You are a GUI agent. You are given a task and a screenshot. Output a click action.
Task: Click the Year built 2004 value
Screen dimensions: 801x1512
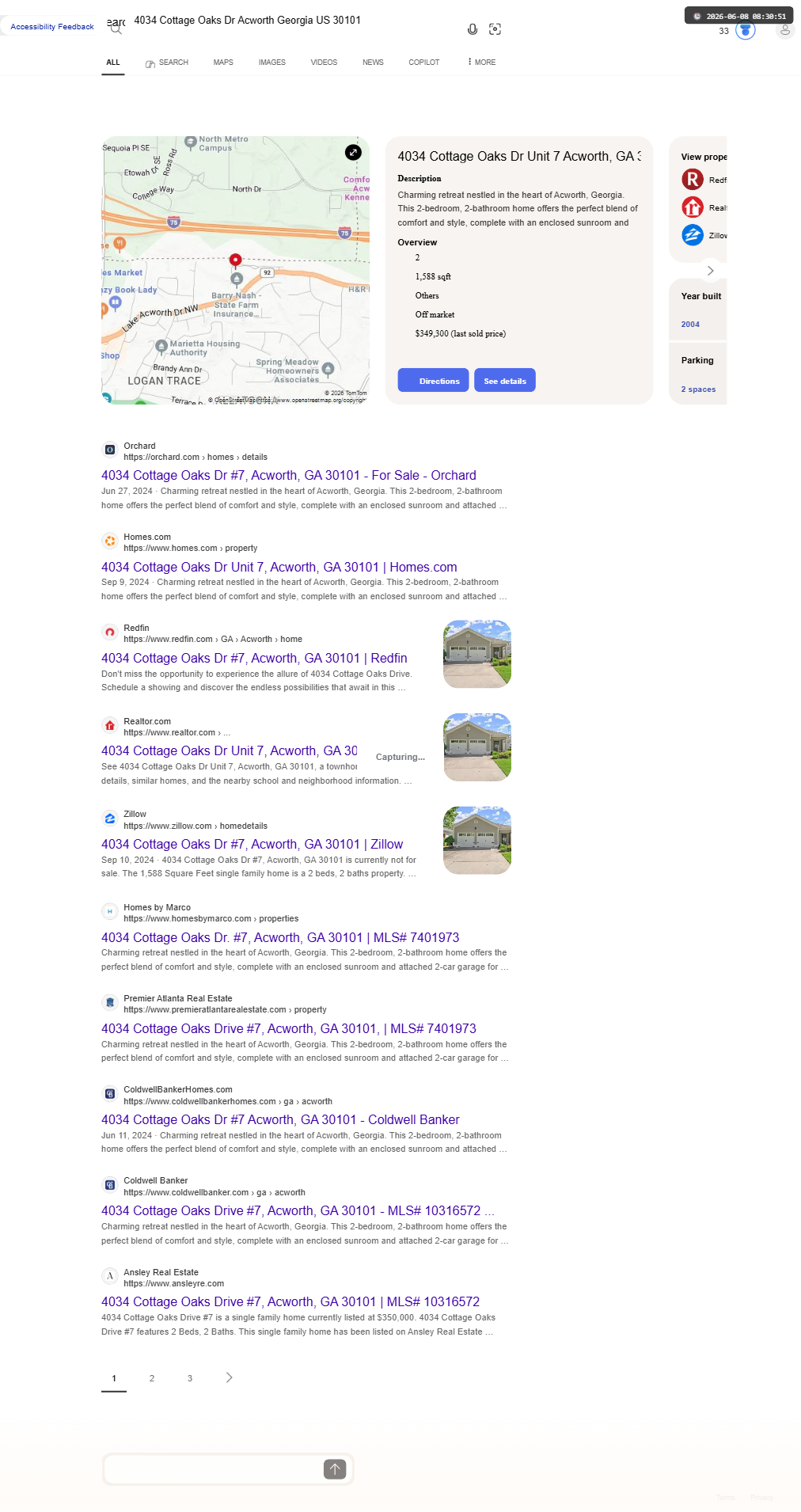(x=690, y=324)
